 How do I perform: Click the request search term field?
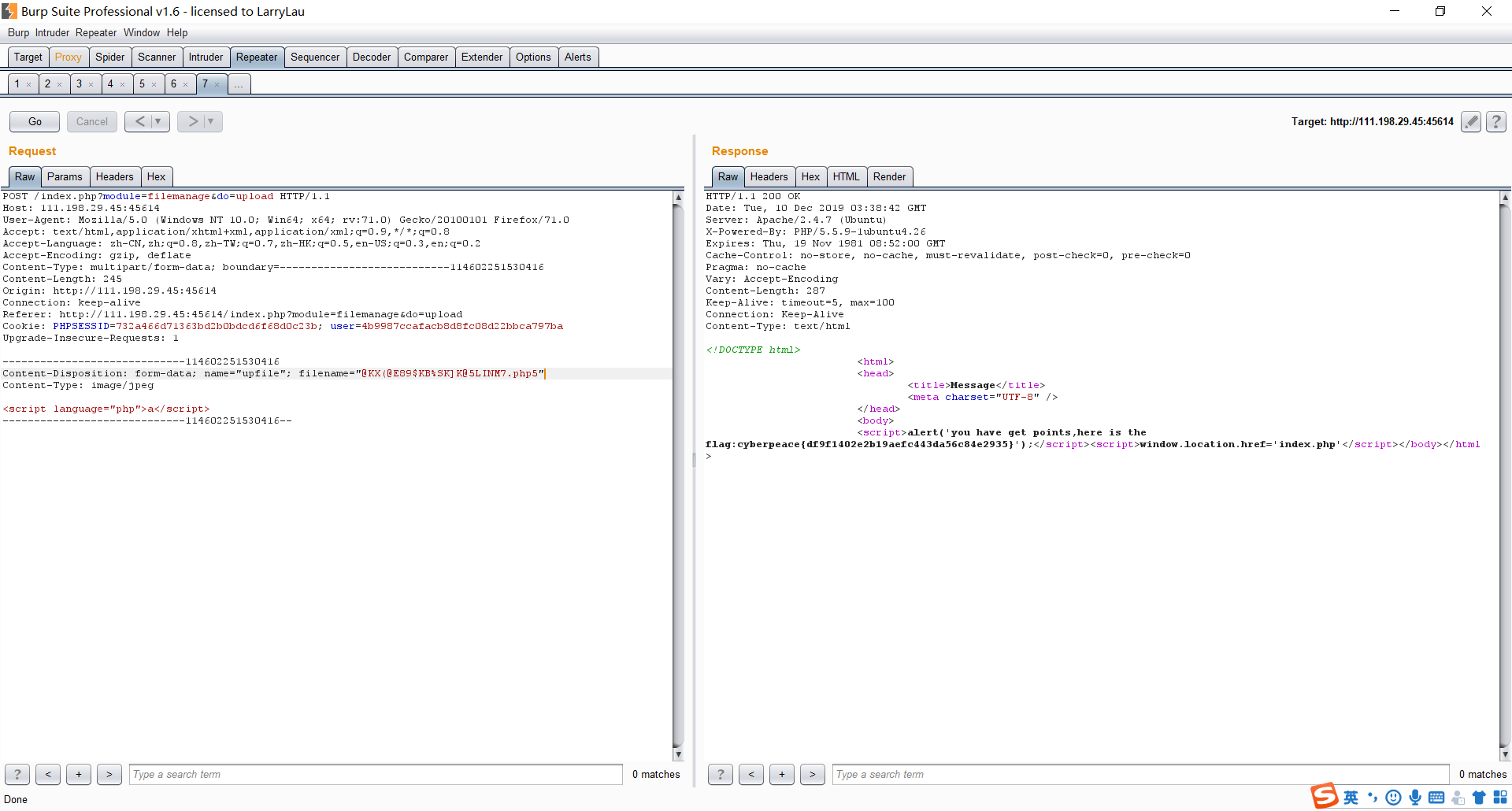coord(376,775)
